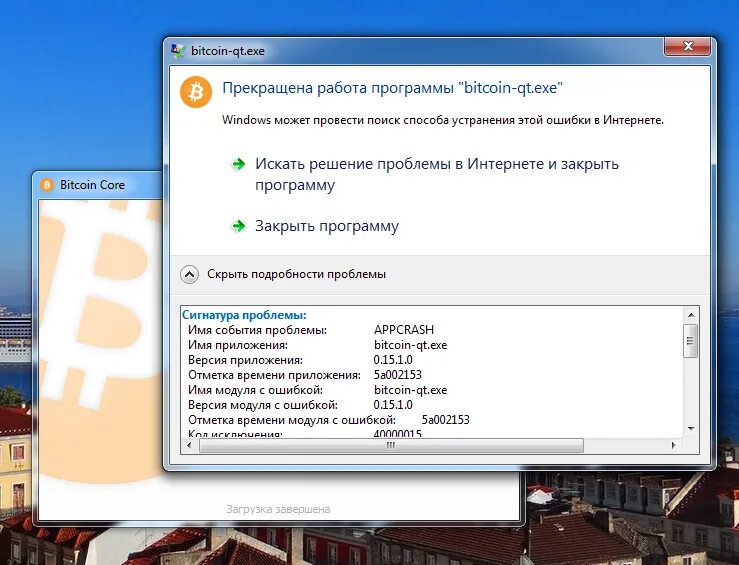Click 'Имя события проблемы:' label
The width and height of the screenshot is (739, 565).
(257, 330)
